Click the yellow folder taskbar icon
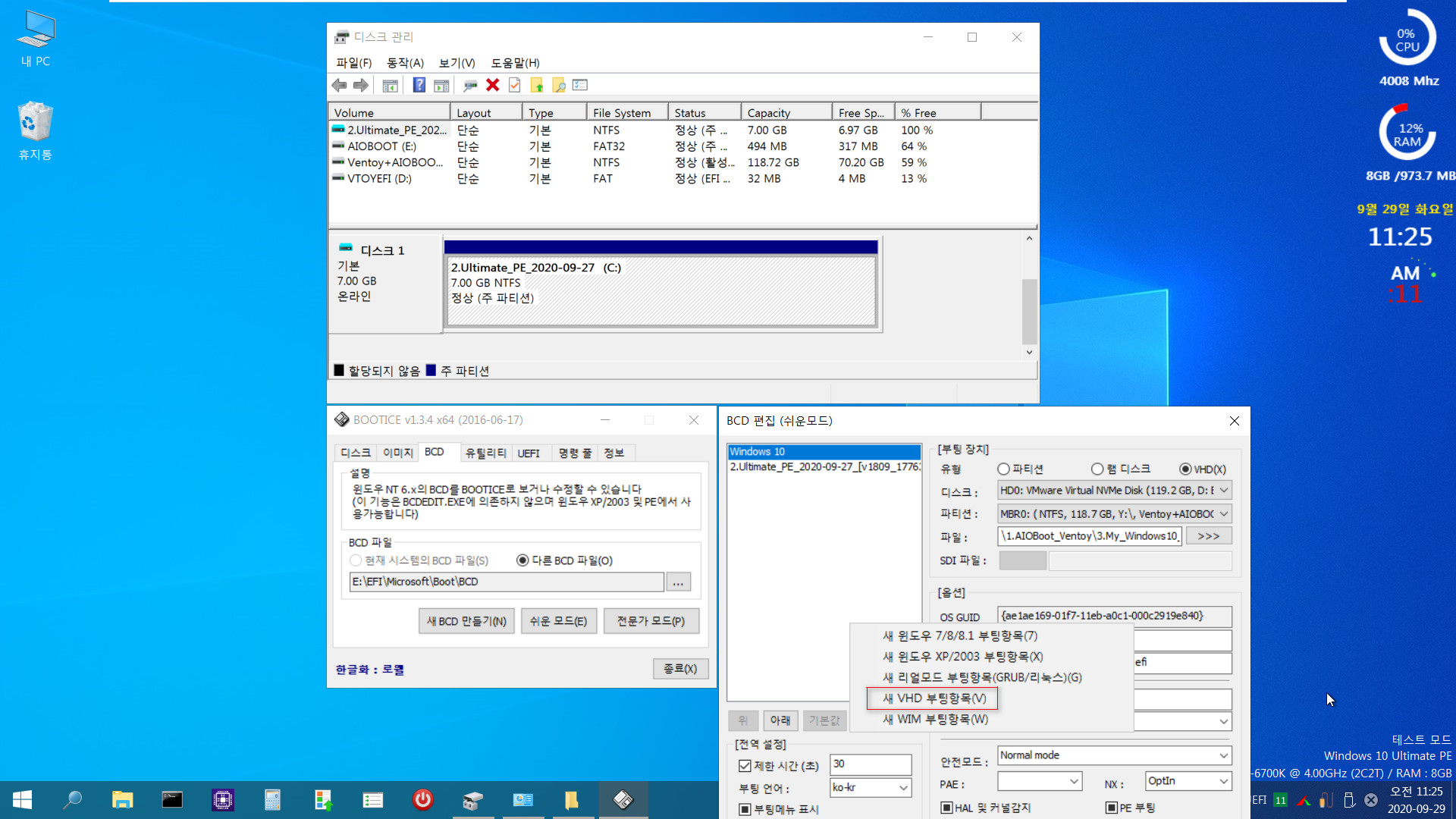This screenshot has width=1456, height=819. coord(572,800)
